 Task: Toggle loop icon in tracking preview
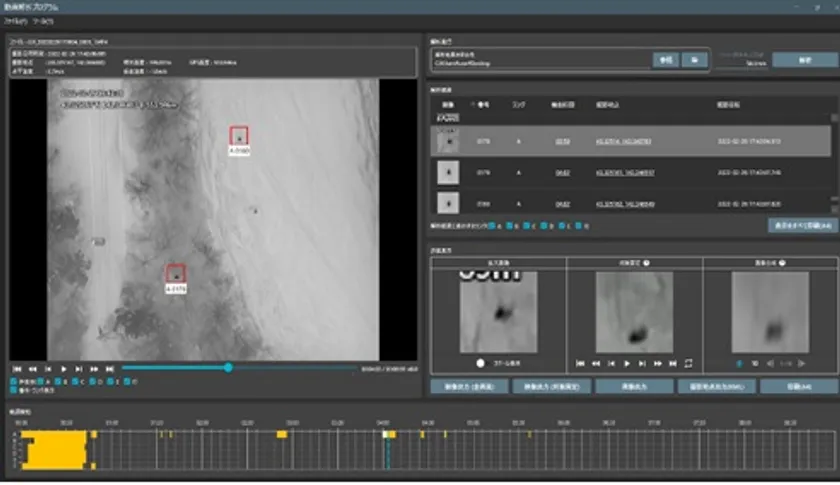pos(687,363)
